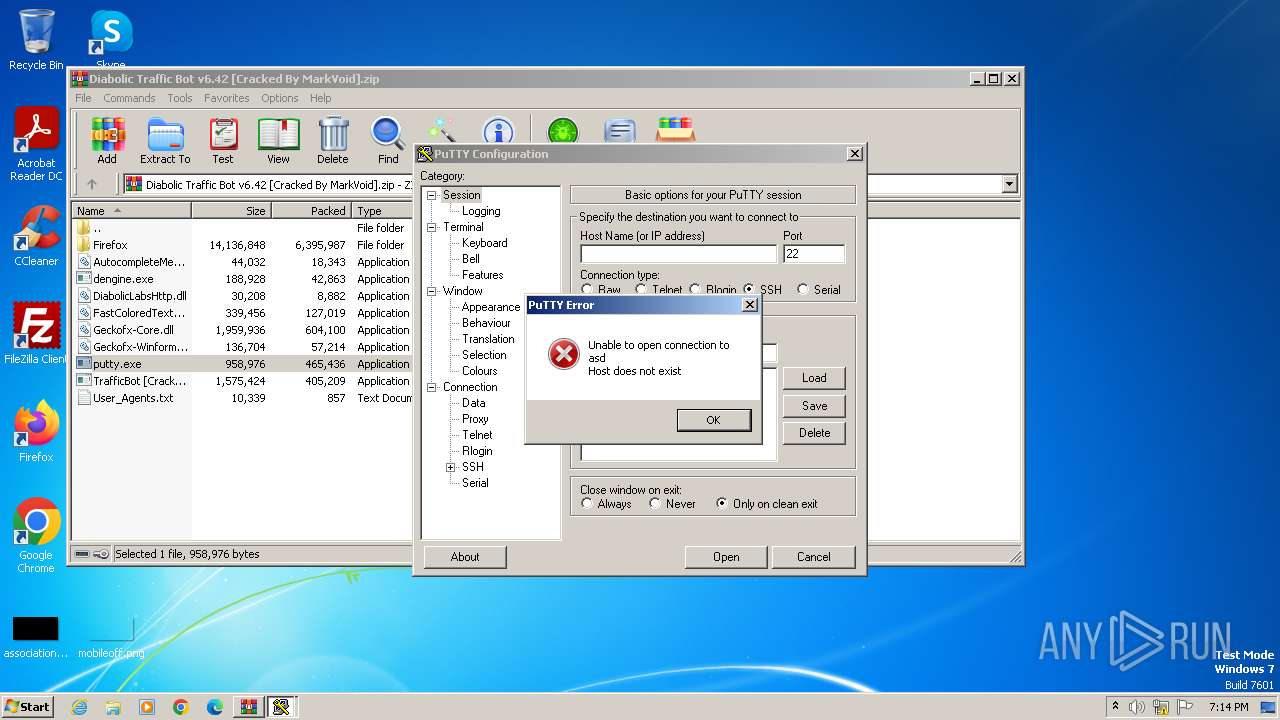Click the View toolbar icon in WinRAR

click(x=278, y=140)
